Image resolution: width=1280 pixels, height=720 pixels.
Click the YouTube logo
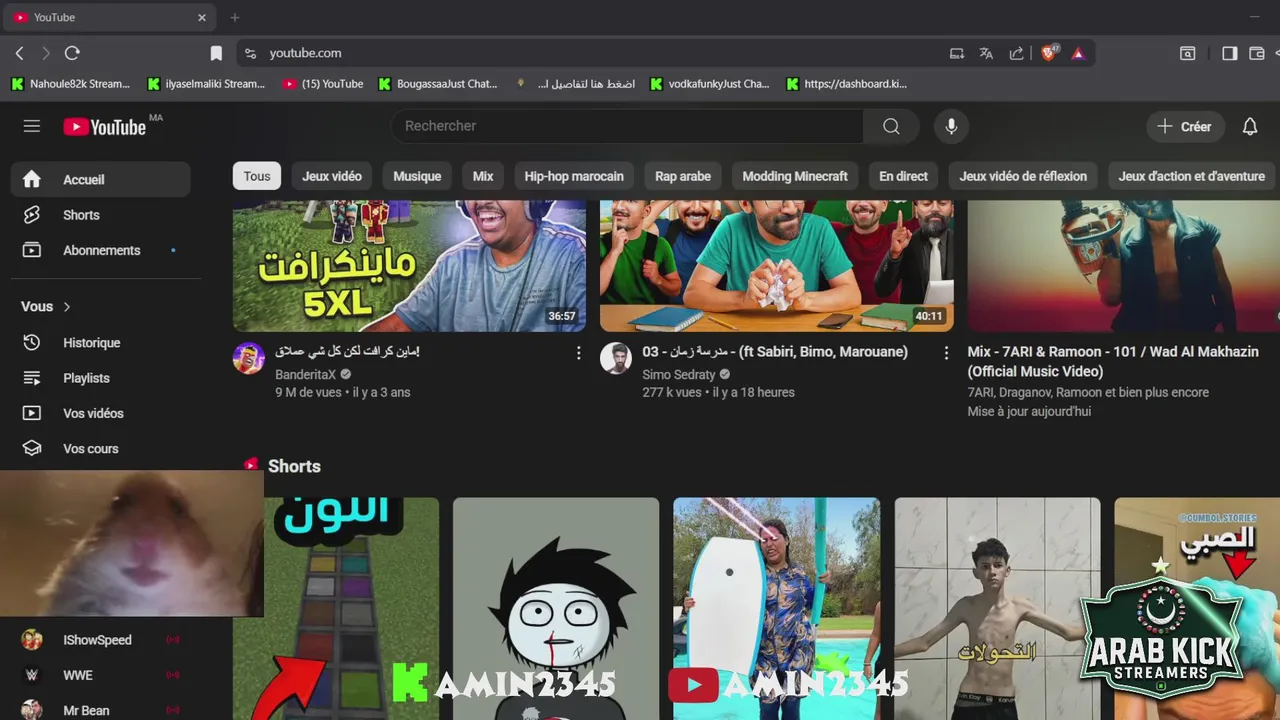pos(105,126)
